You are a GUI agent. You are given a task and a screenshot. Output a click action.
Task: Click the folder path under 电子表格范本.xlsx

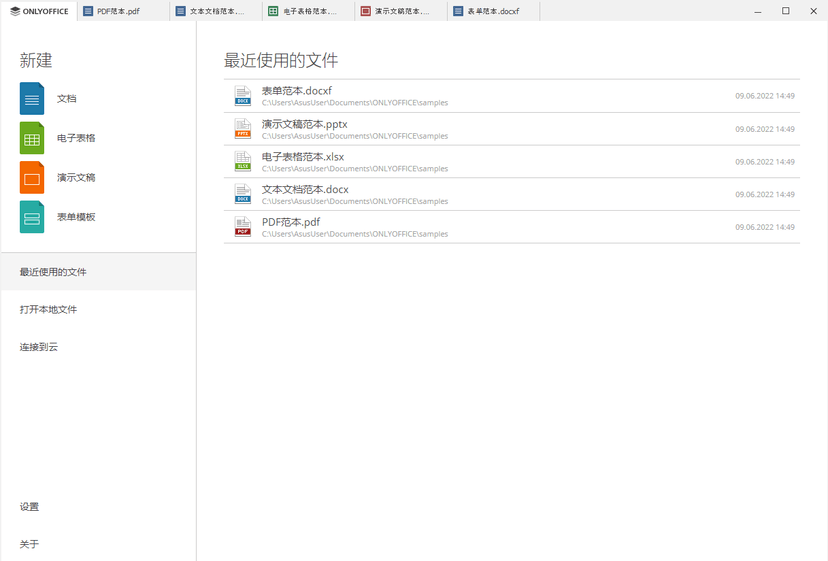pyautogui.click(x=355, y=169)
